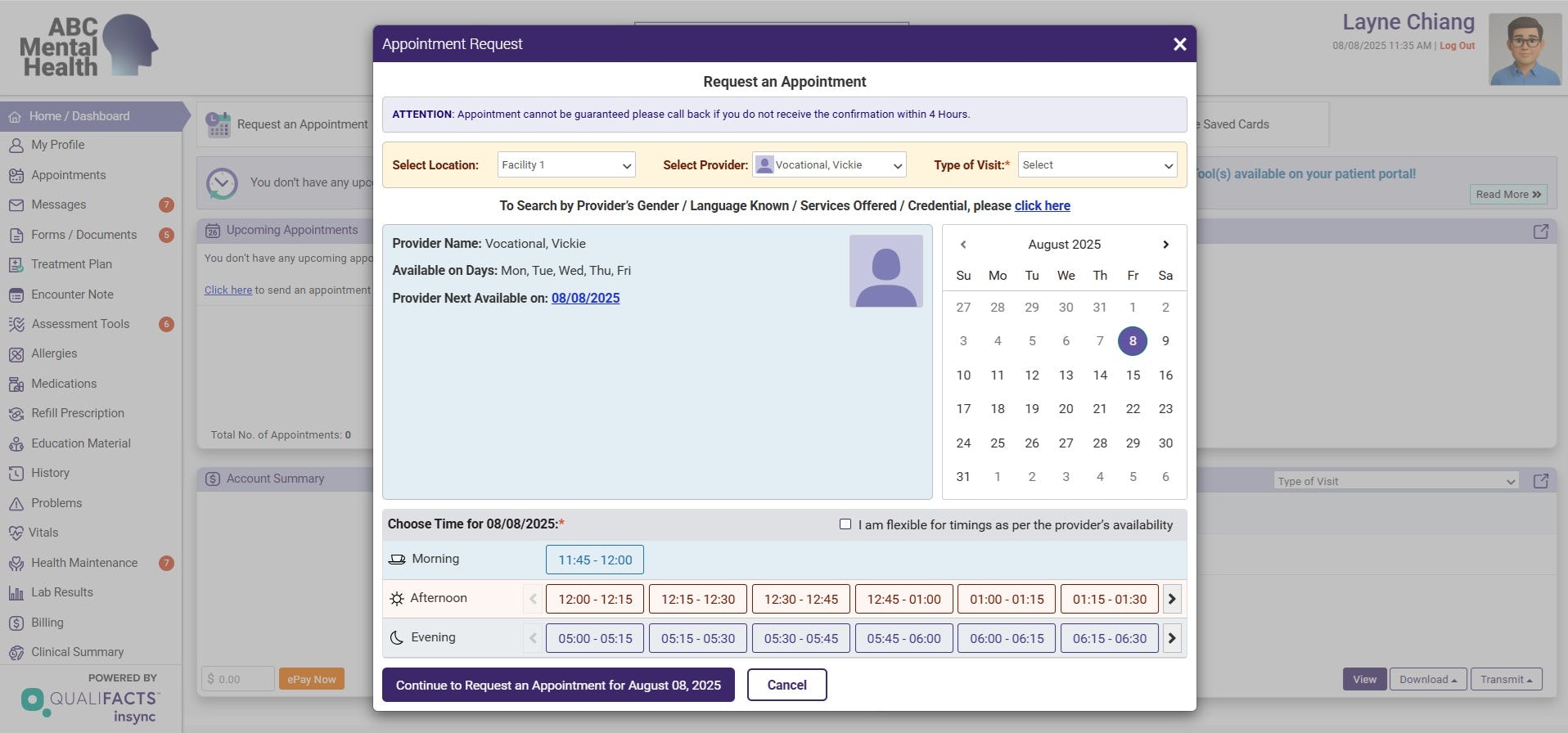
Task: Select August 15 in the calendar
Action: pyautogui.click(x=1133, y=375)
